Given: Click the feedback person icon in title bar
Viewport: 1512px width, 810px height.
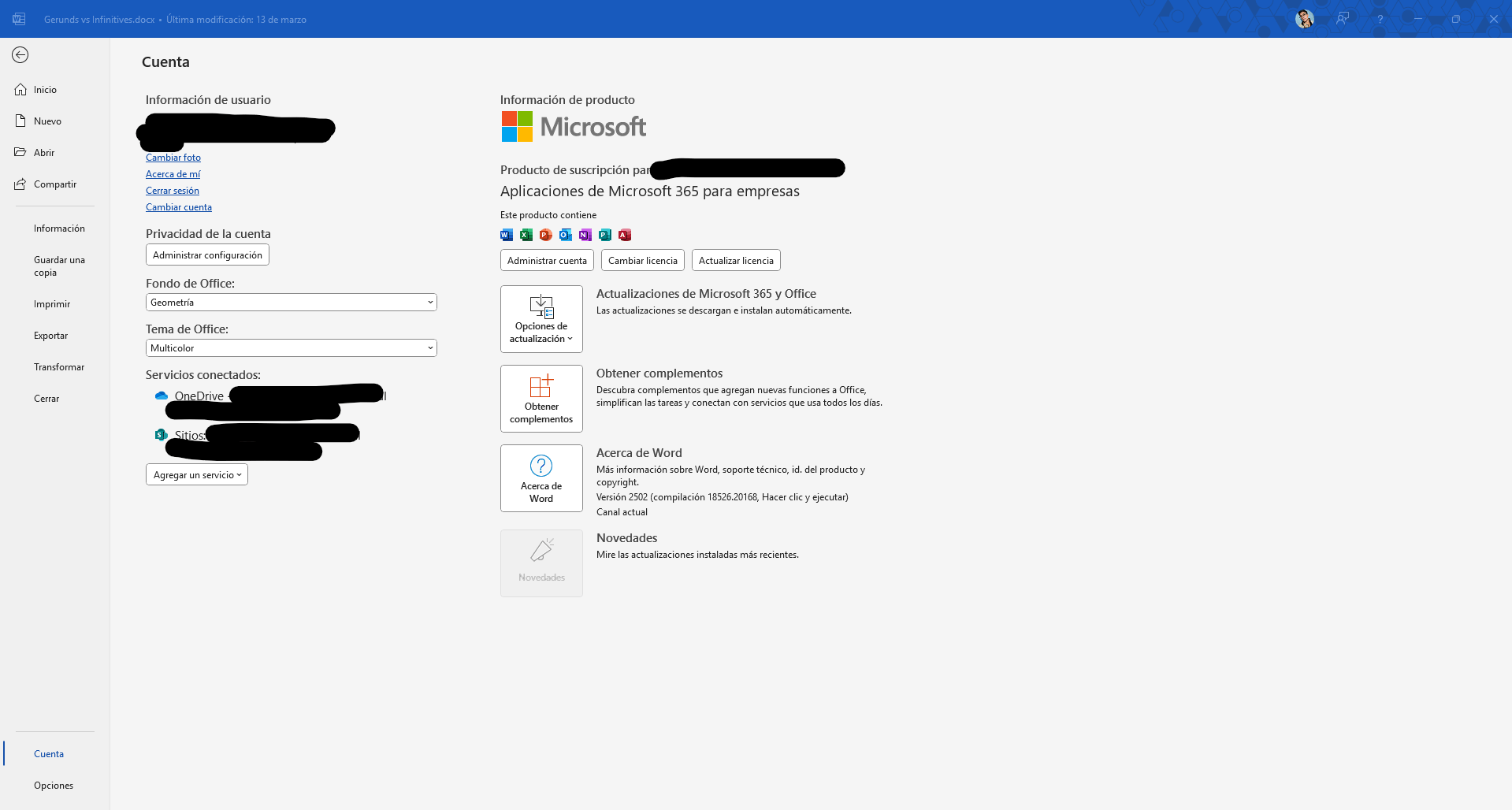Looking at the screenshot, I should tap(1343, 19).
